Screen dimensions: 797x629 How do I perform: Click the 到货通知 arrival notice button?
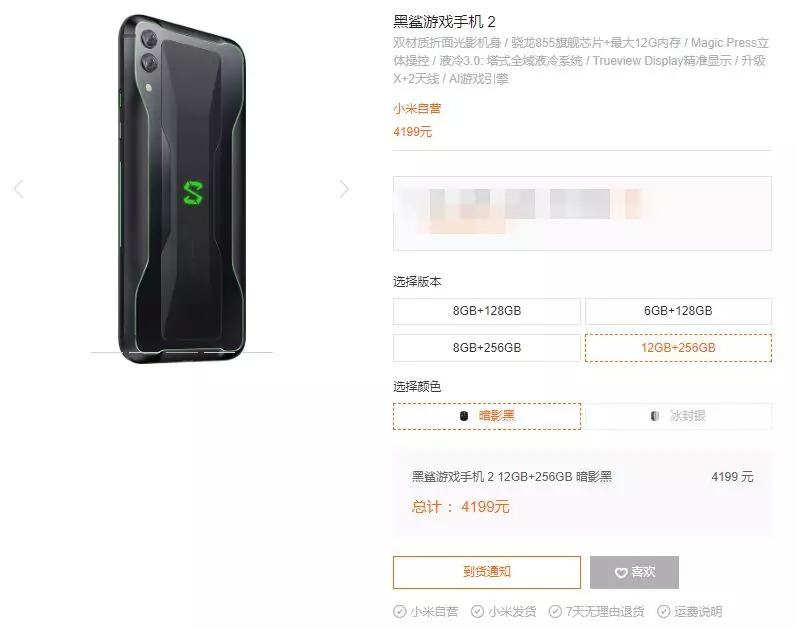486,572
